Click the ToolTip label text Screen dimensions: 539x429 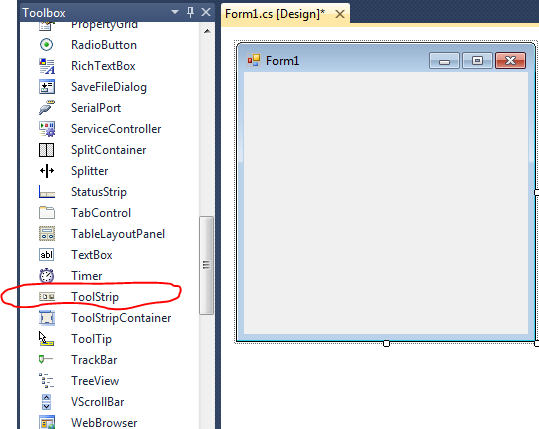91,339
